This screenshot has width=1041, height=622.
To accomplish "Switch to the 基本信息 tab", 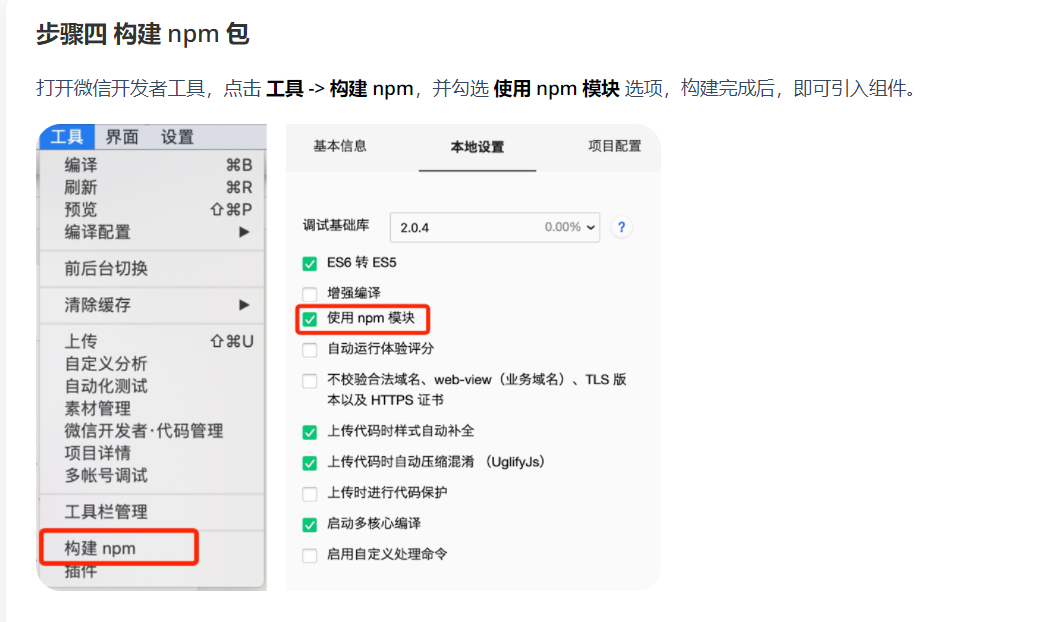I will click(x=339, y=147).
